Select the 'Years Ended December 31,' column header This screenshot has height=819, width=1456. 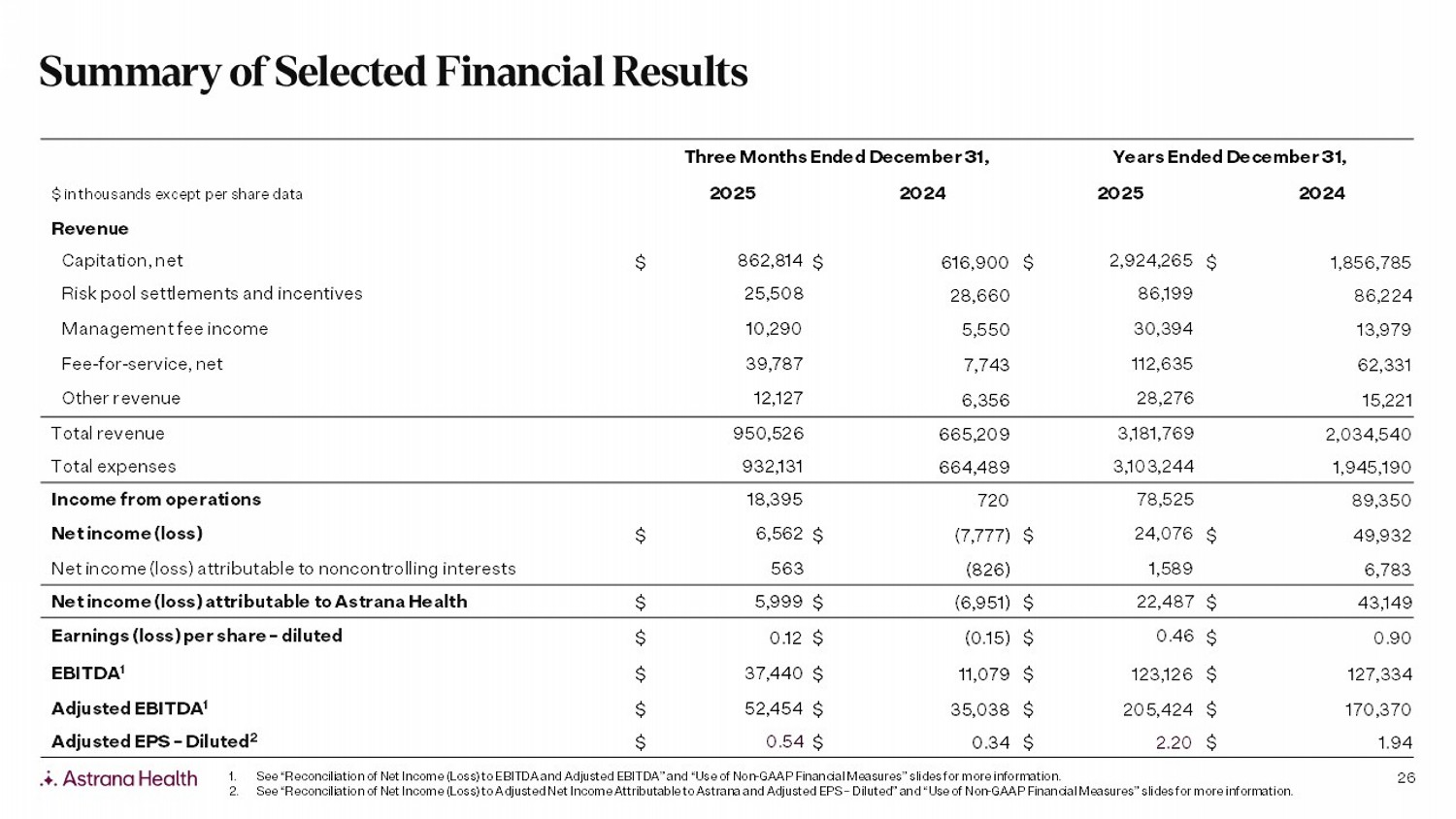1229,157
